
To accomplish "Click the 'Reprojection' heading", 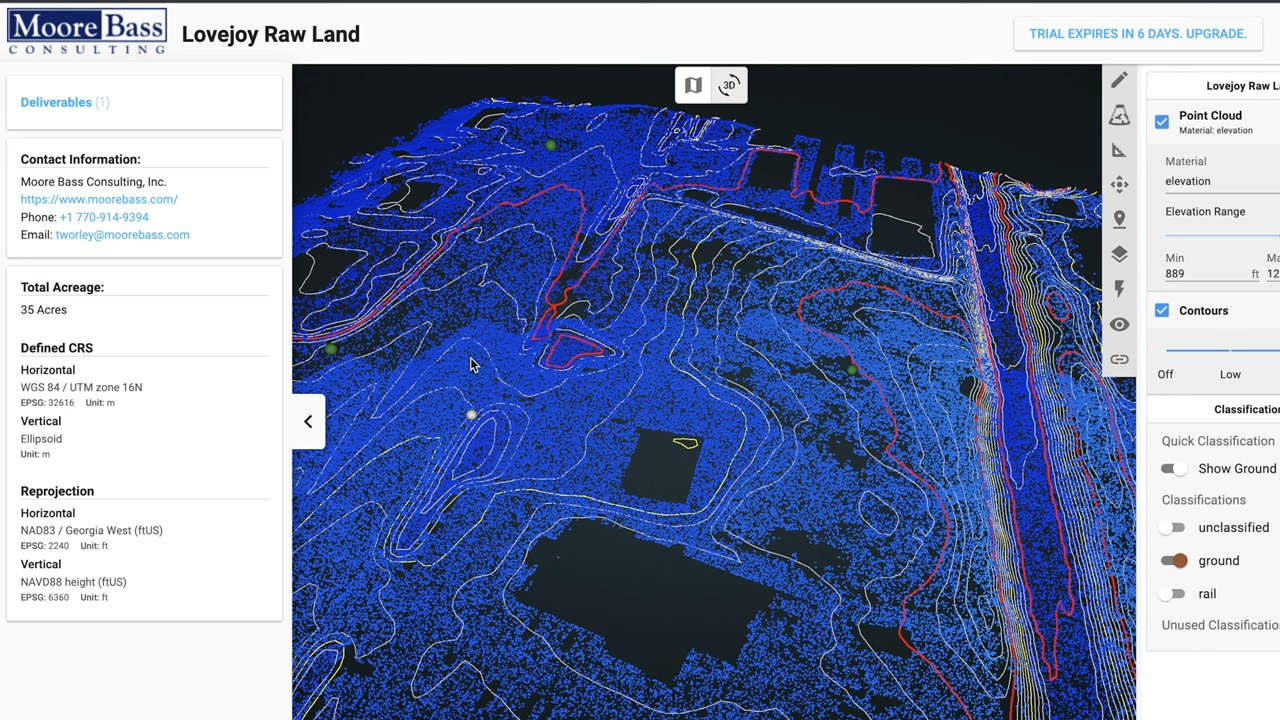I will tap(57, 491).
